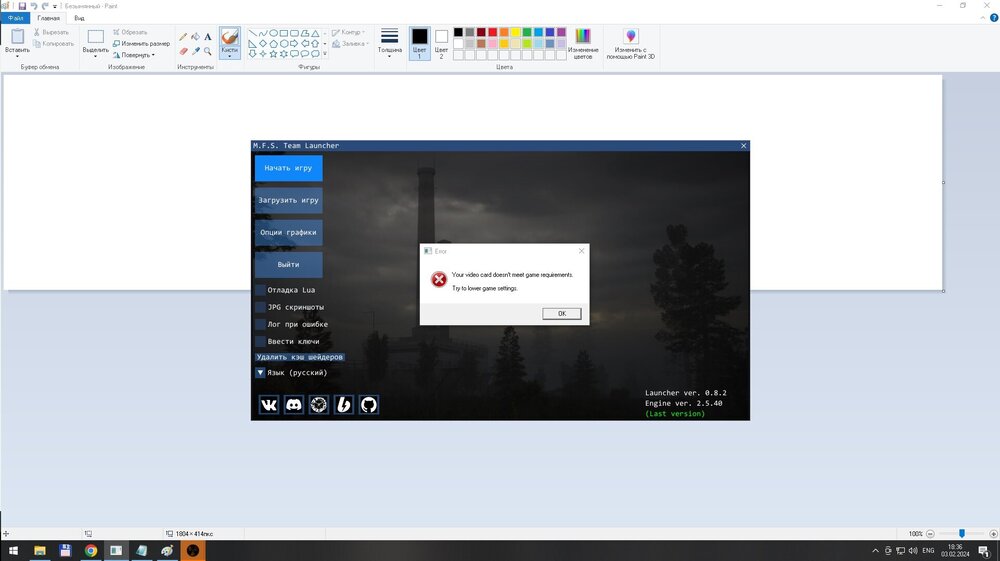Pick the yellow color in the palette
Screen dimensions: 1000x561
[516, 32]
